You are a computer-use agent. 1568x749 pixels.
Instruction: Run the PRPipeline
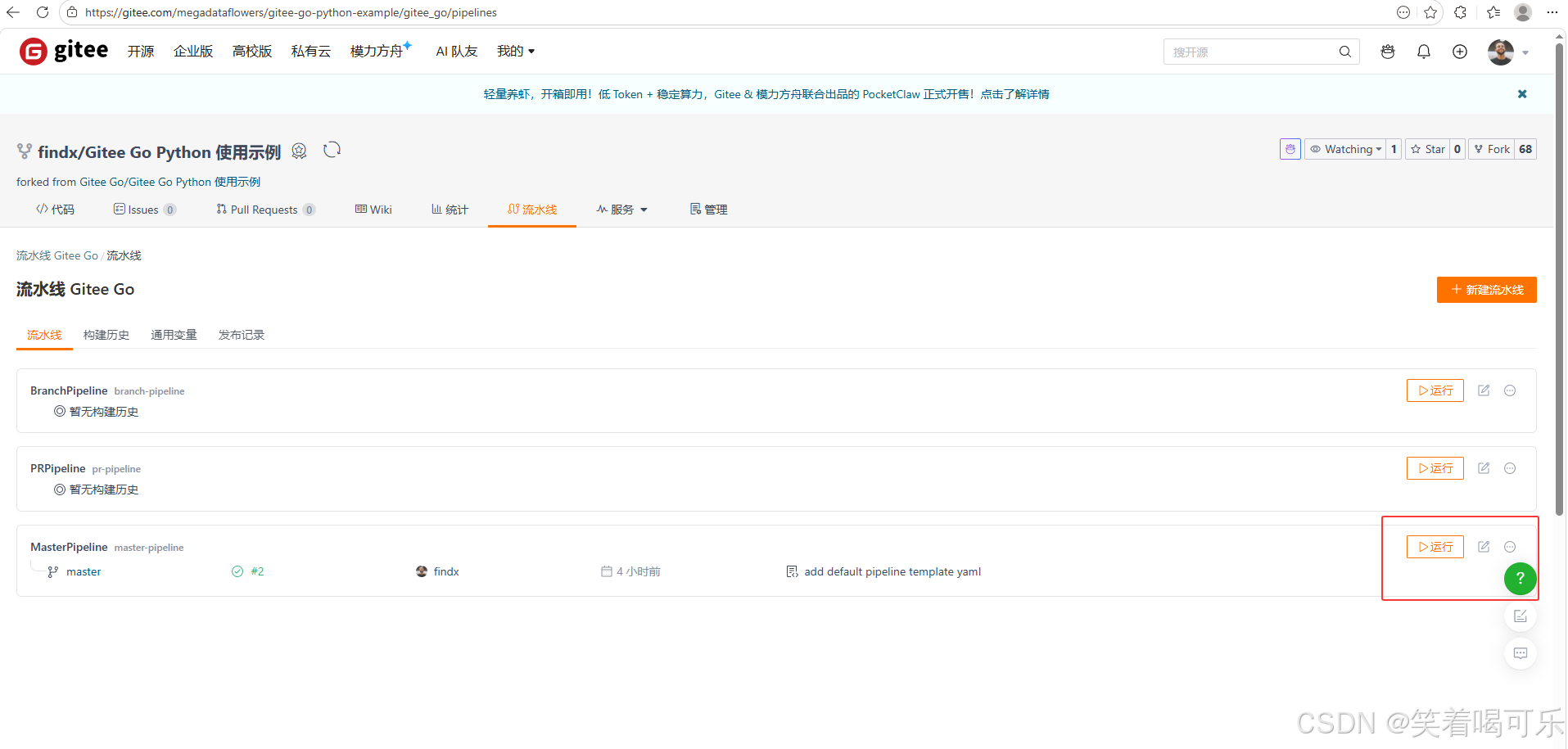pyautogui.click(x=1435, y=468)
